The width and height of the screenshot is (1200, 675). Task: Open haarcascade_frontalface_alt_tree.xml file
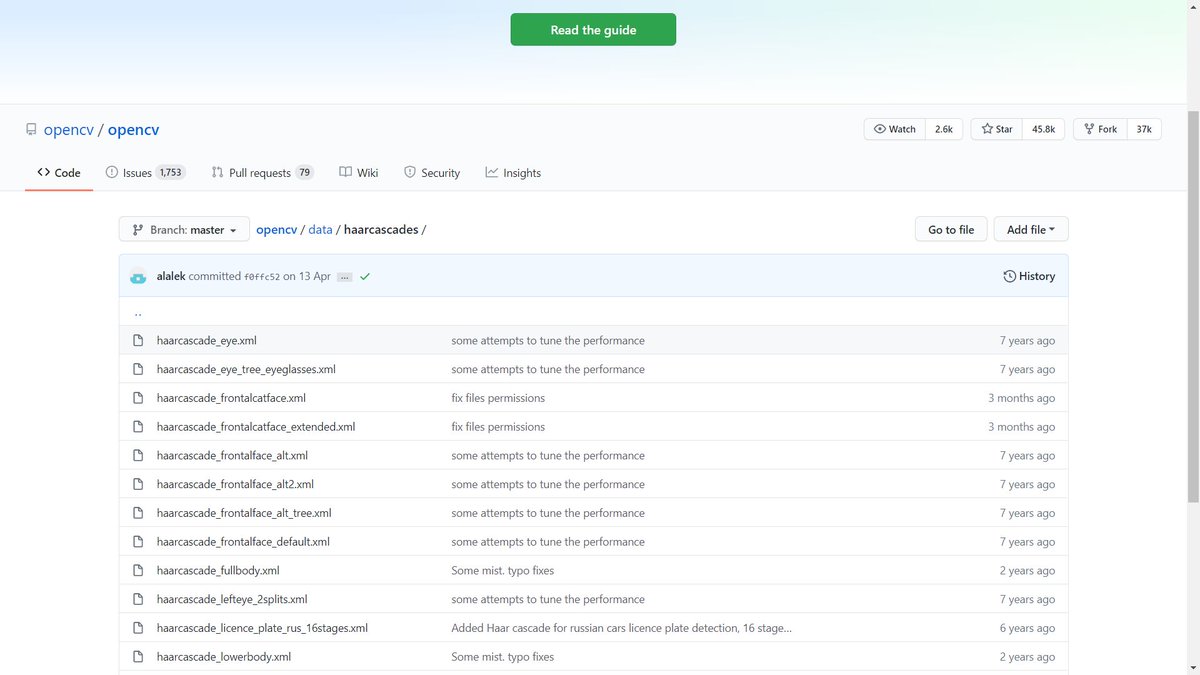point(244,514)
